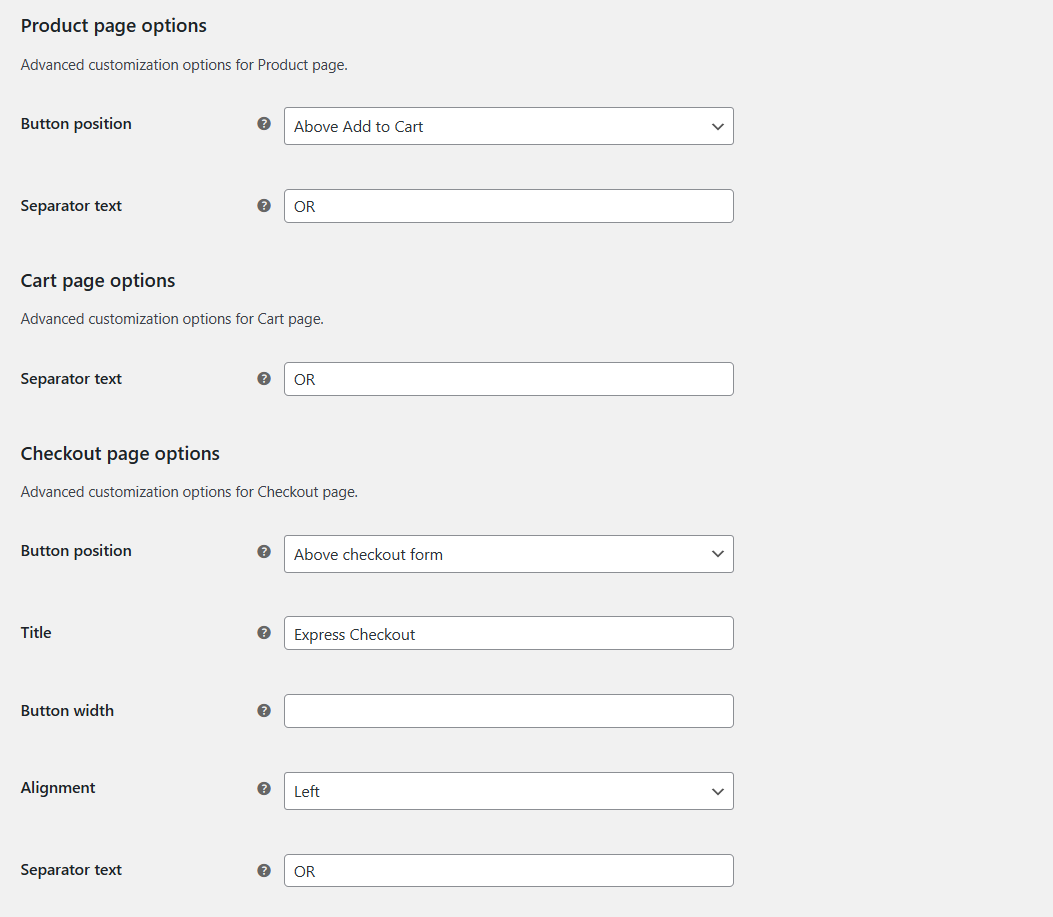Image resolution: width=1053 pixels, height=917 pixels.
Task: Click the 'Checkout page options' heading
Action: tap(120, 454)
